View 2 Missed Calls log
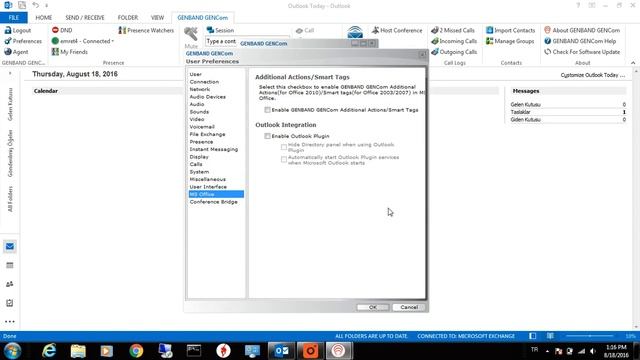Viewport: 640px width, 360px height. point(453,30)
